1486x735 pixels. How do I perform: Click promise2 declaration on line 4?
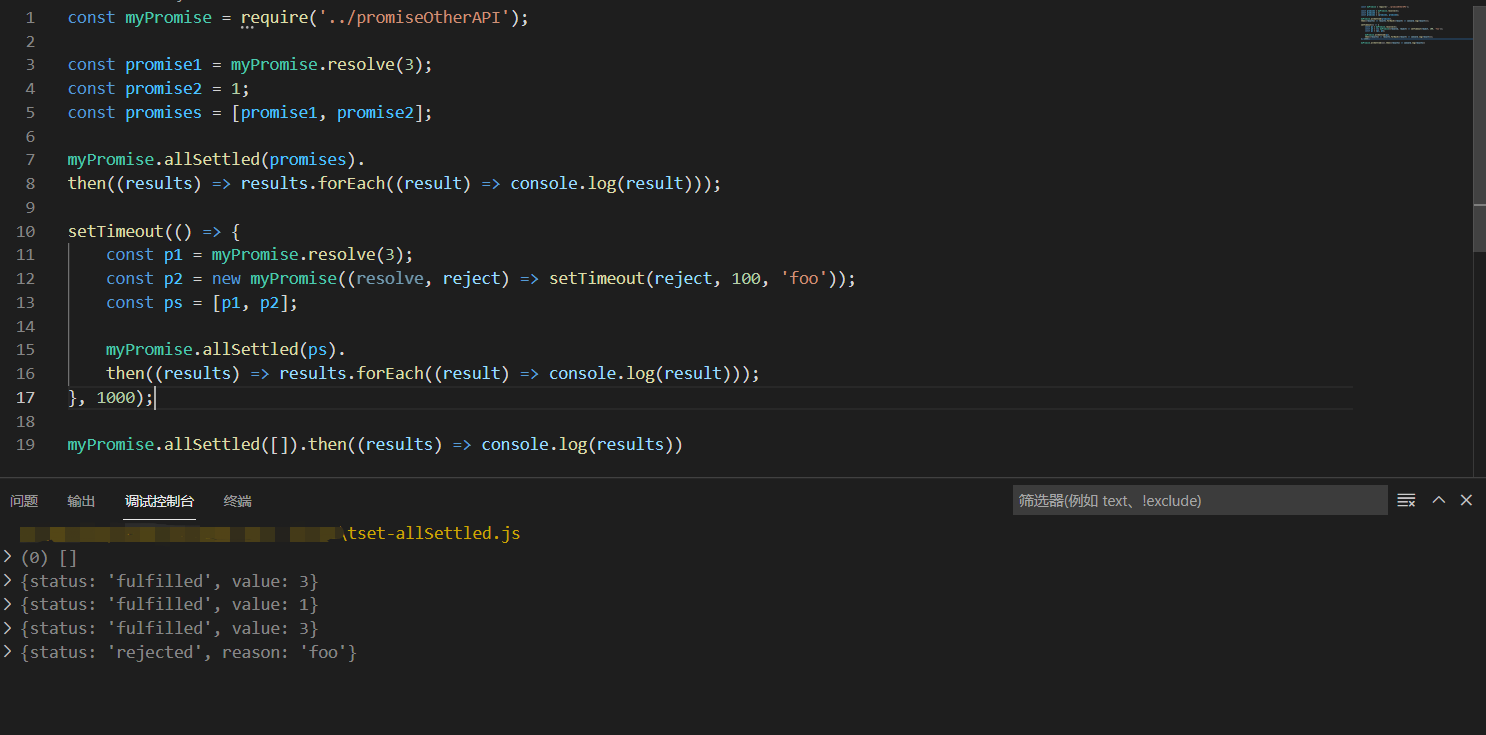(163, 89)
